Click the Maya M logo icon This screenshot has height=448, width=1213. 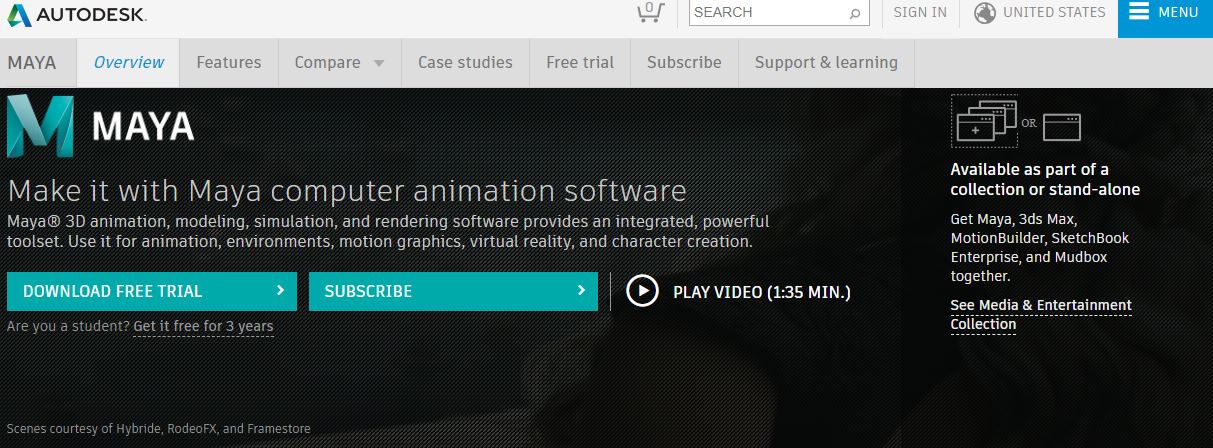(40, 126)
